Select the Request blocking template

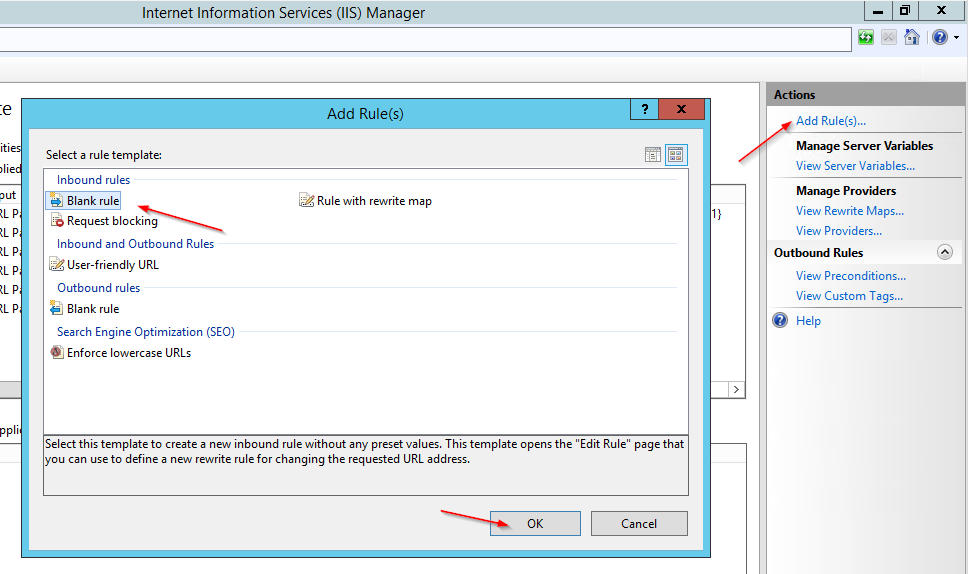click(104, 220)
